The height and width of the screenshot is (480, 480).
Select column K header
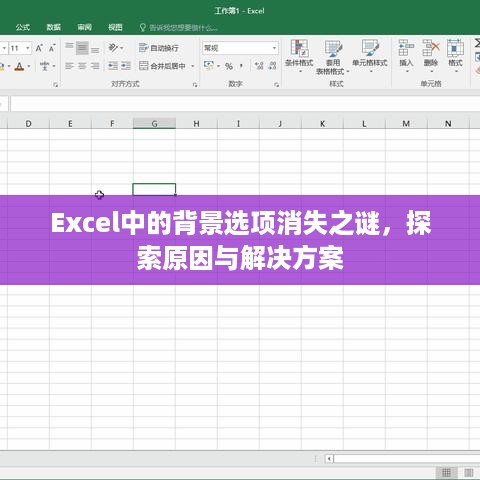(322, 124)
